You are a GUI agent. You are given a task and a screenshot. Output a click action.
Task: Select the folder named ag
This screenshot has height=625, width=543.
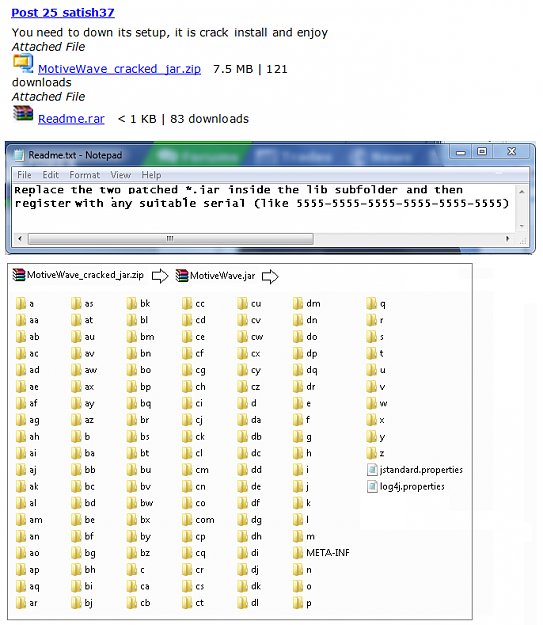28,420
